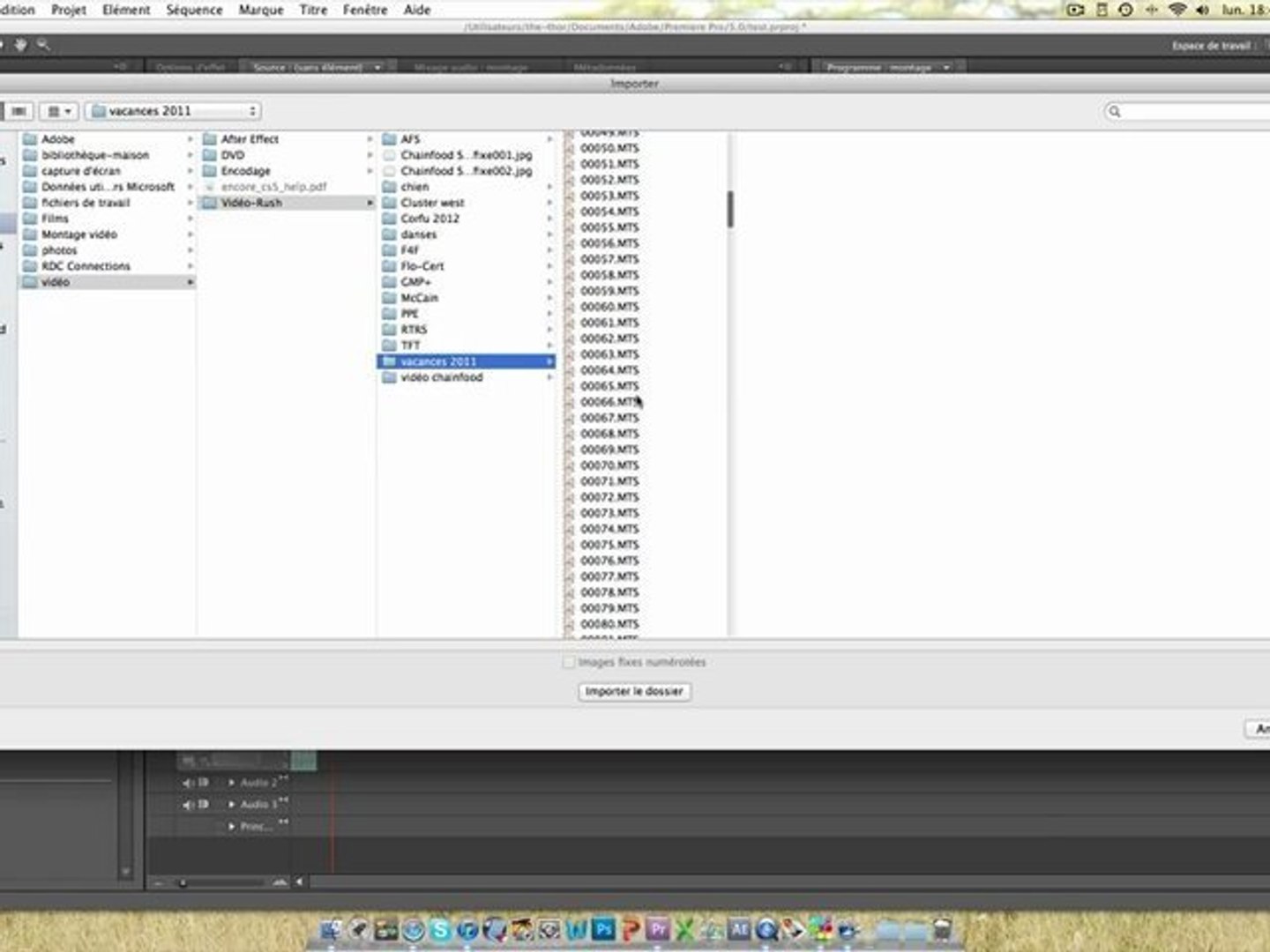Expand the vidéo chainfood folder arrow
Screen dimensions: 1270x952
549,377
